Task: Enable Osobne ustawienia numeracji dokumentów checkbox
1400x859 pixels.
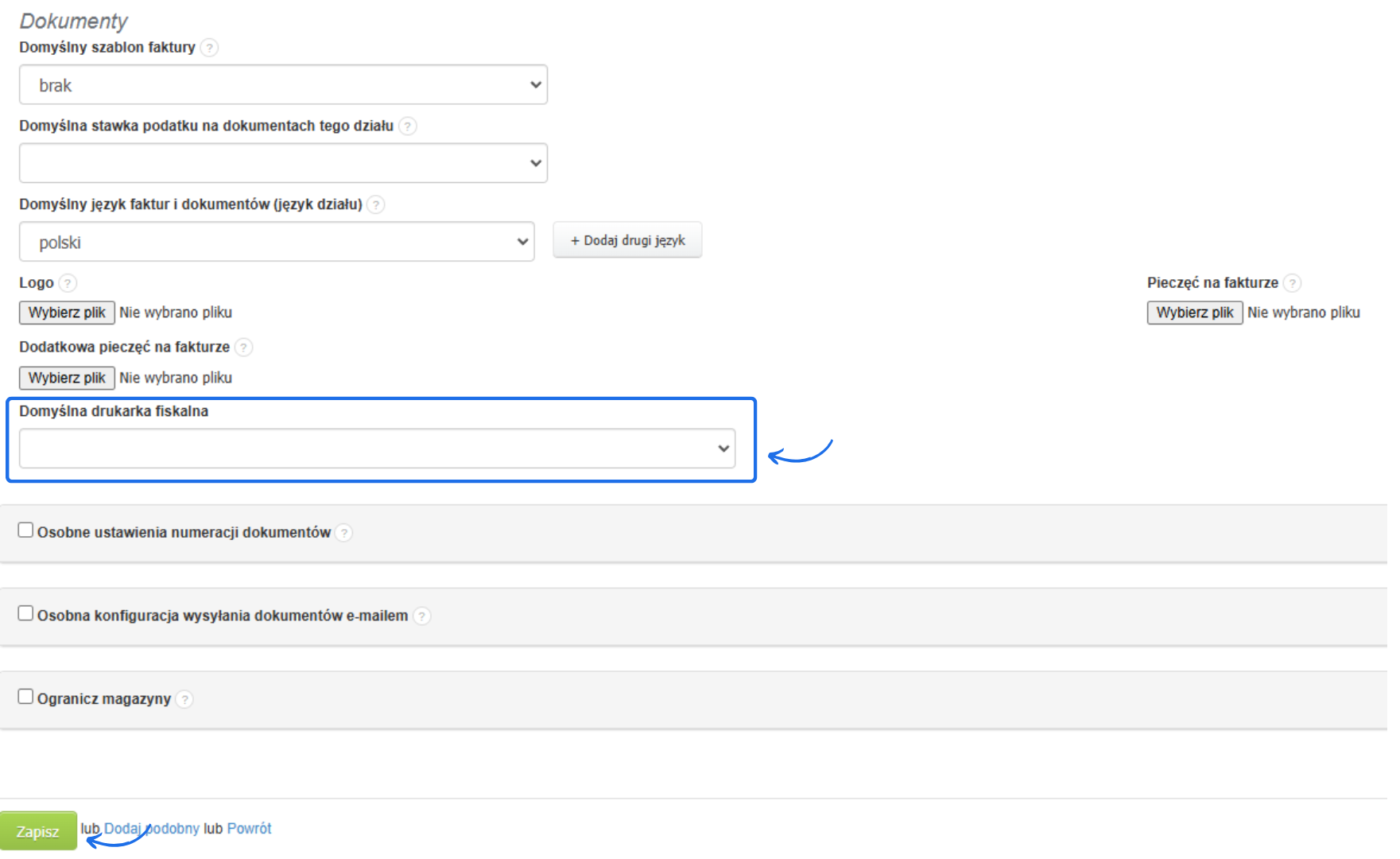Action: [25, 531]
